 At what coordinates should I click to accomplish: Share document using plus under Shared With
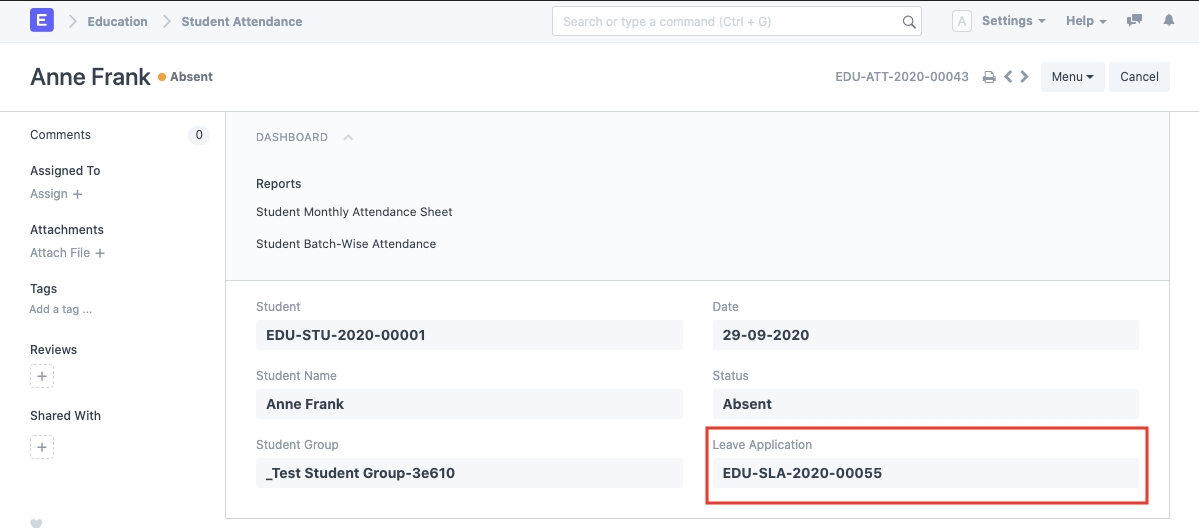(42, 447)
